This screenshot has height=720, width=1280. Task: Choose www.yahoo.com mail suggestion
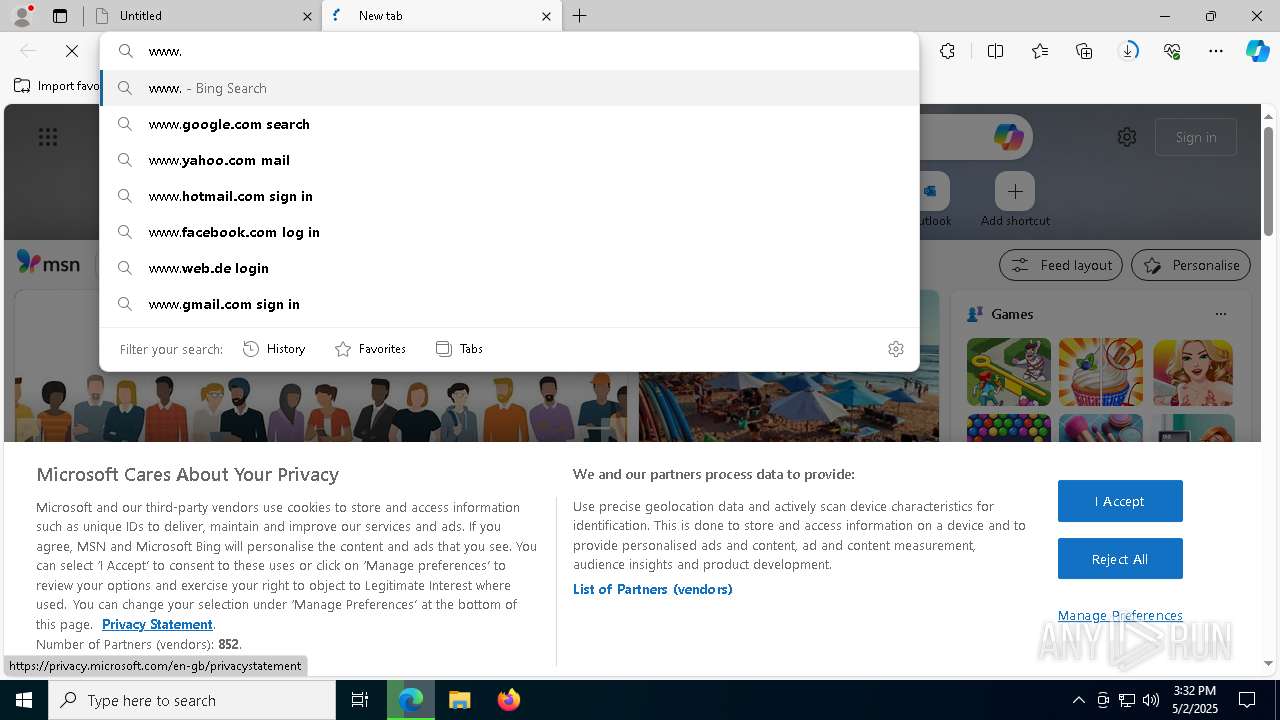coord(510,160)
